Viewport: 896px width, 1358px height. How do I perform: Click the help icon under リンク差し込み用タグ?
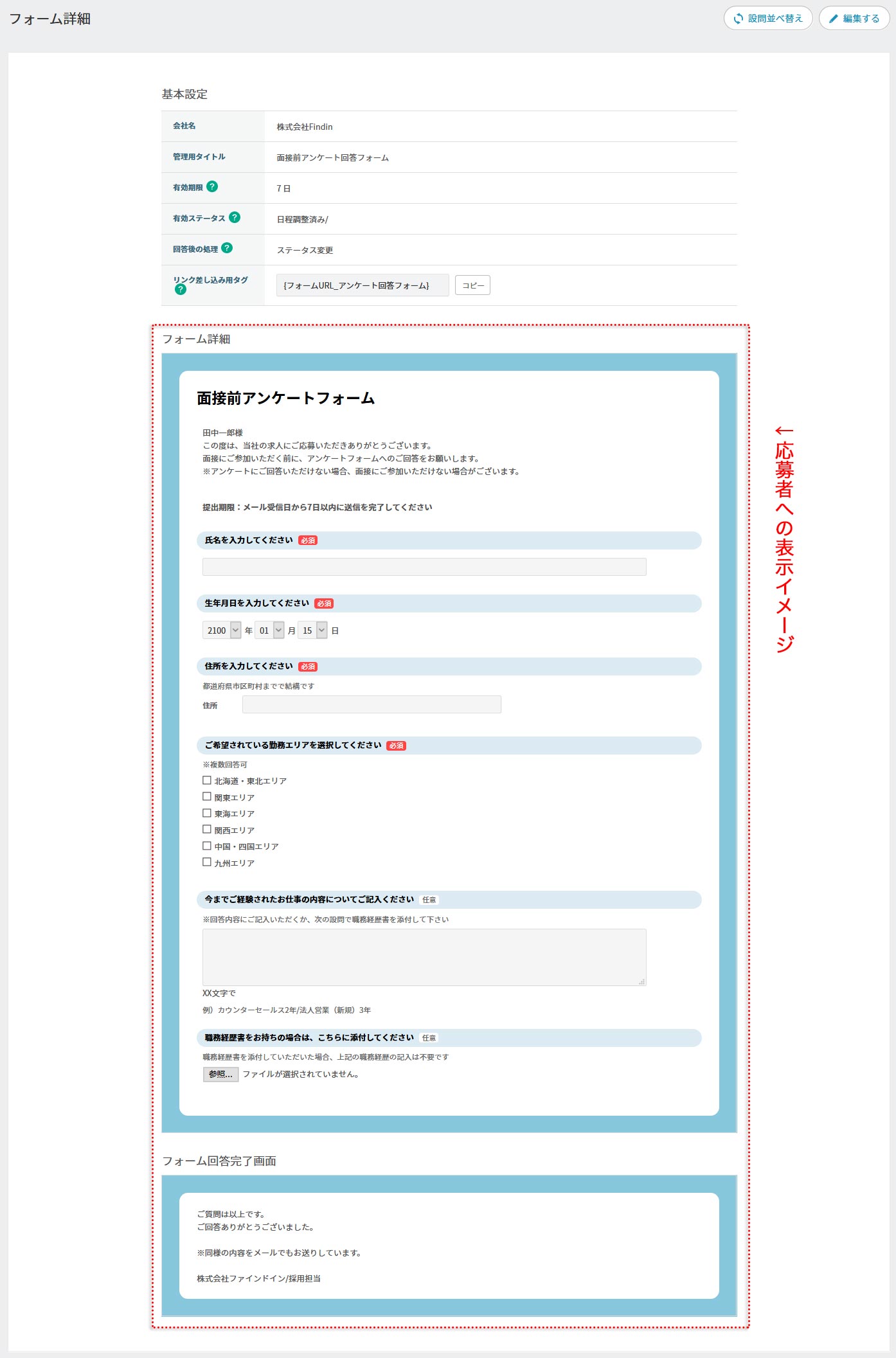click(x=181, y=289)
